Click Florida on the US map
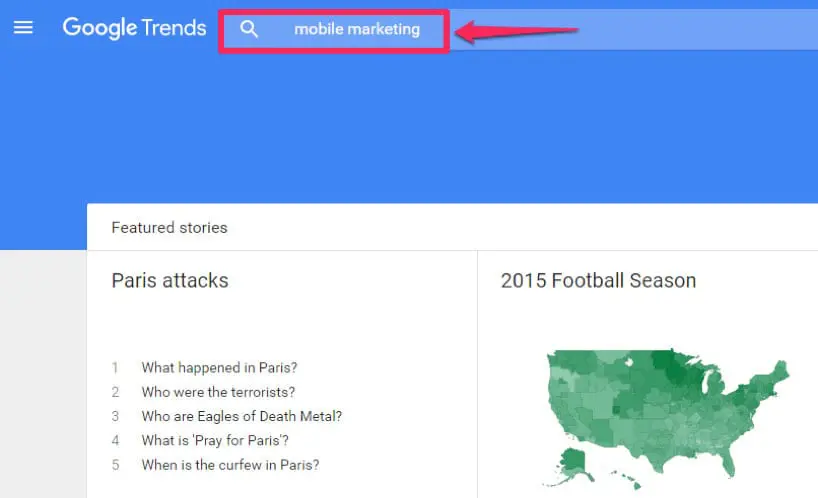 point(727,461)
